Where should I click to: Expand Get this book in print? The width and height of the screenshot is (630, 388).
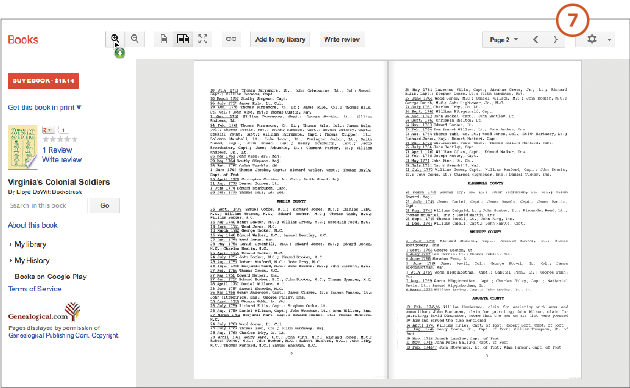(45, 107)
